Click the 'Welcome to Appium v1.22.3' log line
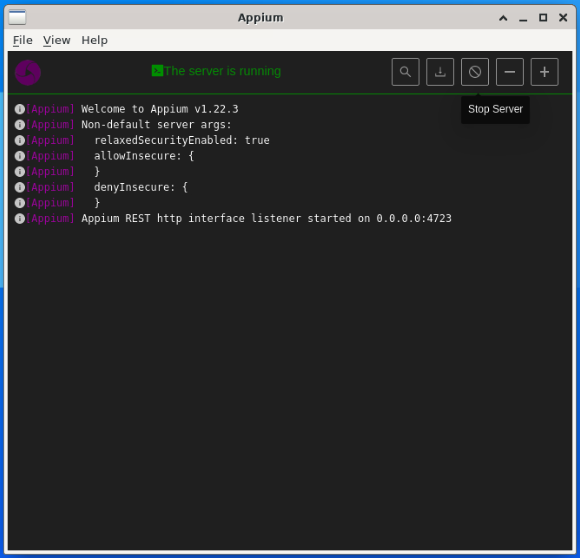The height and width of the screenshot is (558, 580). coord(160,109)
